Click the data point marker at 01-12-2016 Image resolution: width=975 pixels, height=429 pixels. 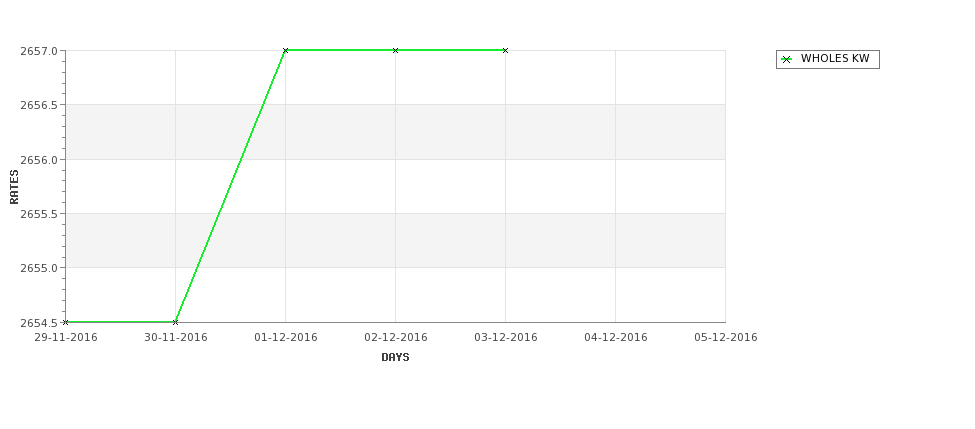(x=285, y=50)
